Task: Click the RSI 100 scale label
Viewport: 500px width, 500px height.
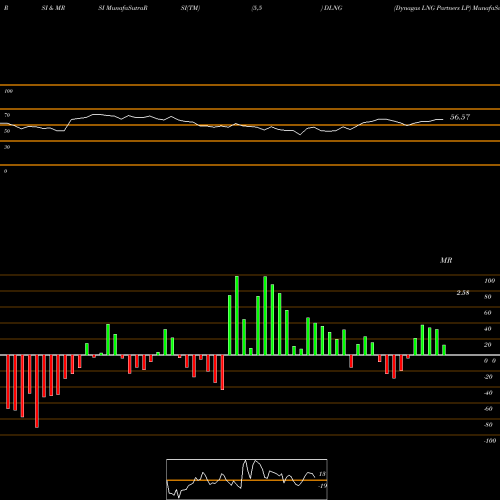Action: click(x=8, y=91)
